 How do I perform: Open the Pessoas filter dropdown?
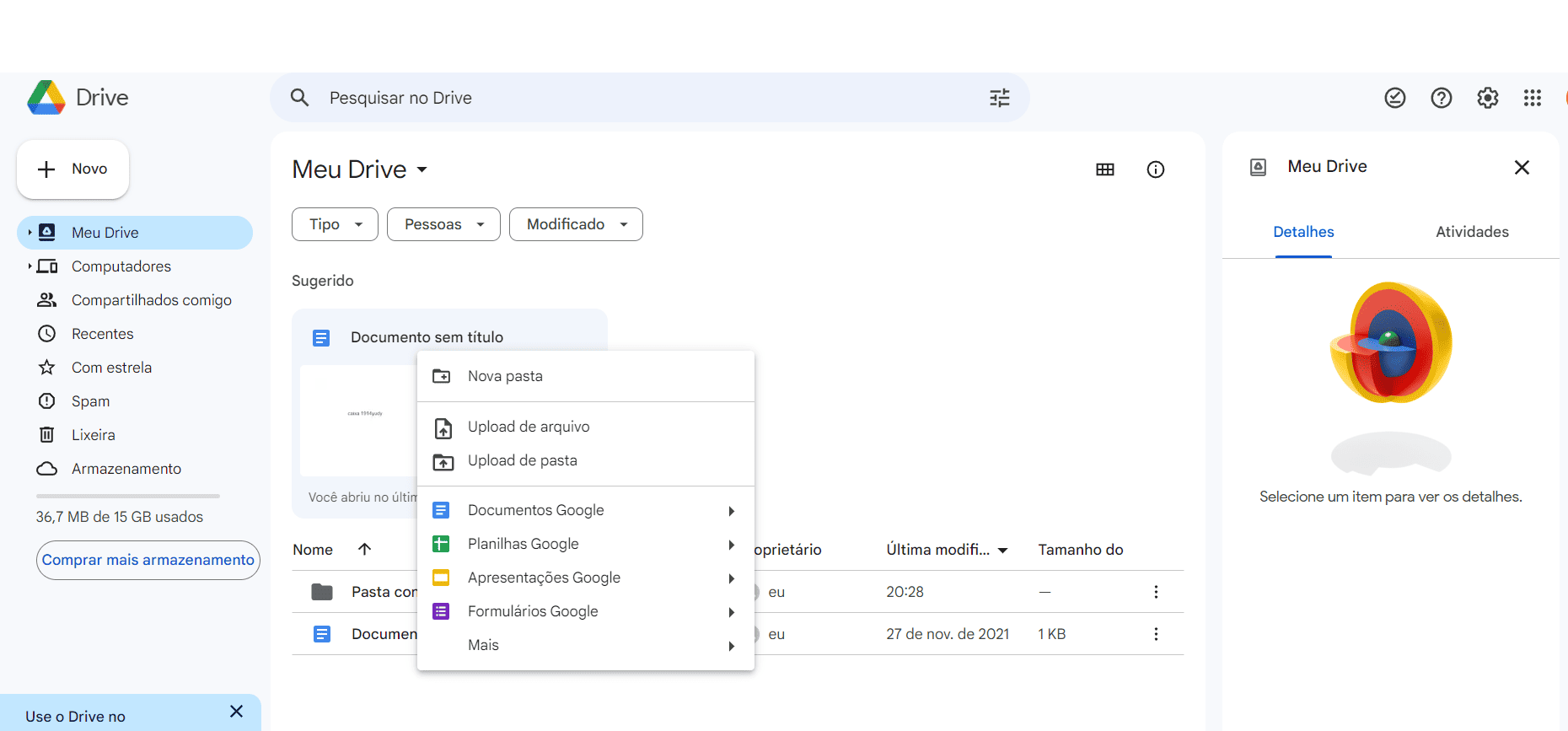[x=443, y=224]
